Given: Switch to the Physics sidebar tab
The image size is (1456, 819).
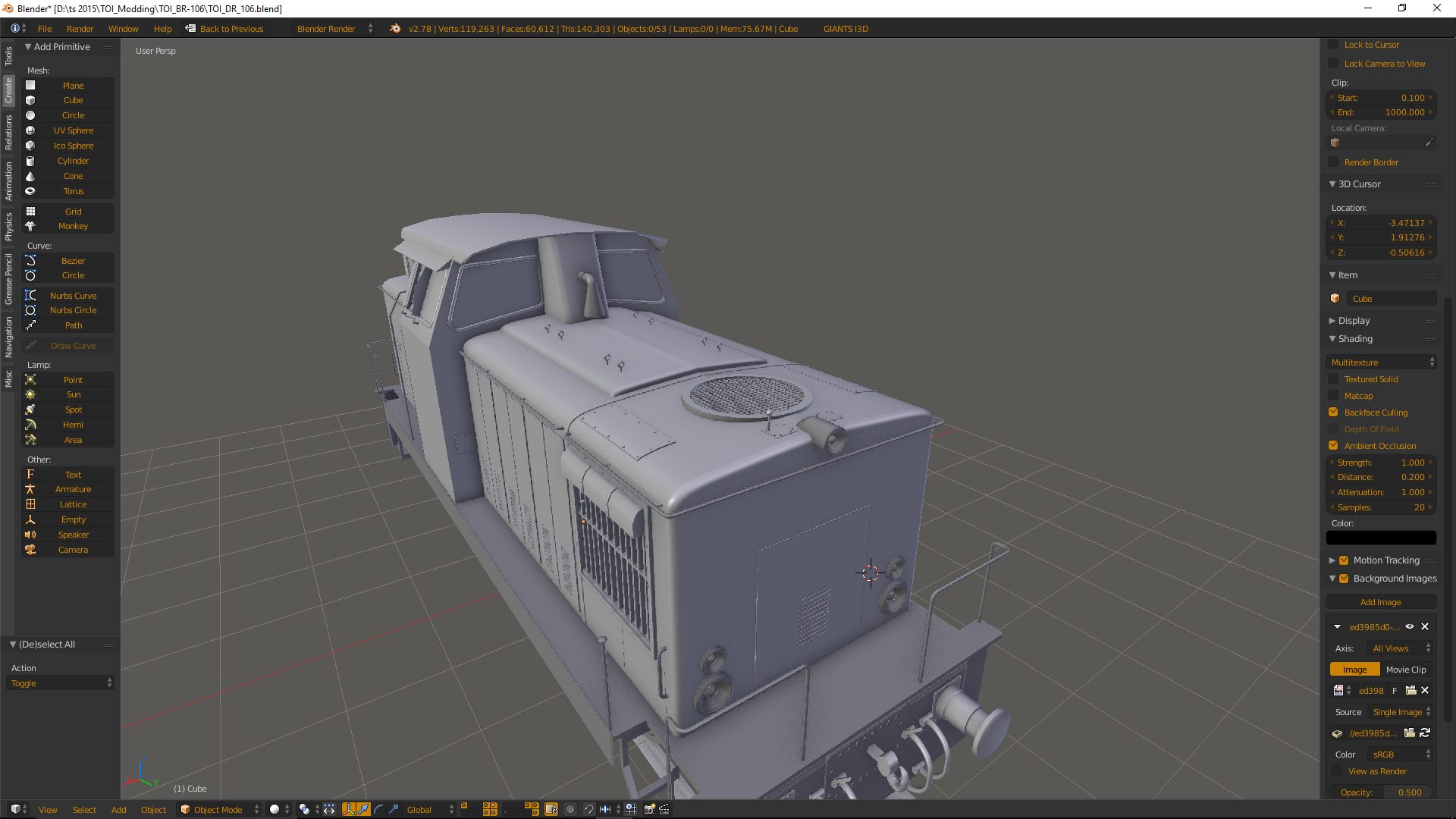Looking at the screenshot, I should pyautogui.click(x=8, y=226).
